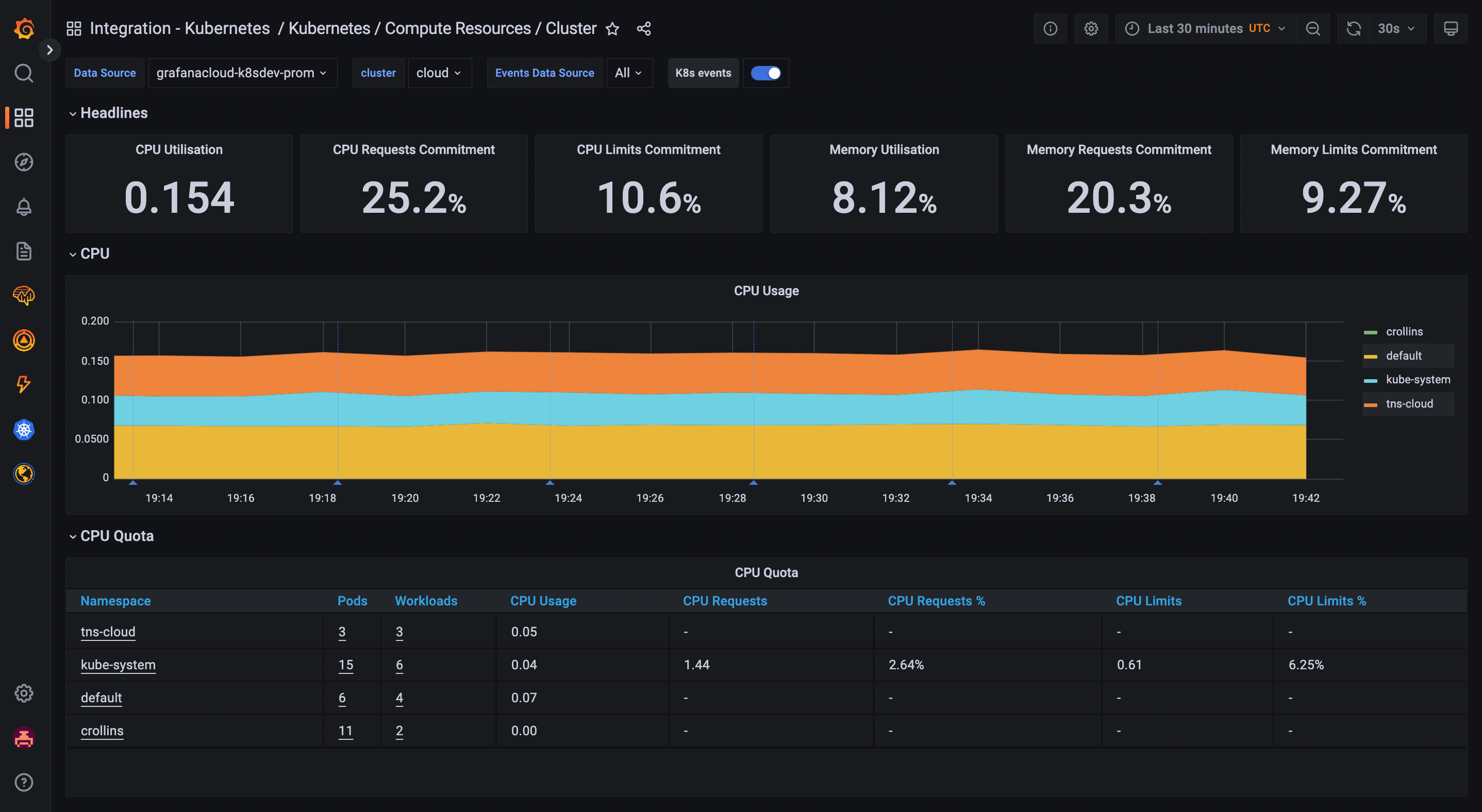Click the CPU Utilisation 0.154 stat panel
1482x812 pixels.
pyautogui.click(x=179, y=184)
